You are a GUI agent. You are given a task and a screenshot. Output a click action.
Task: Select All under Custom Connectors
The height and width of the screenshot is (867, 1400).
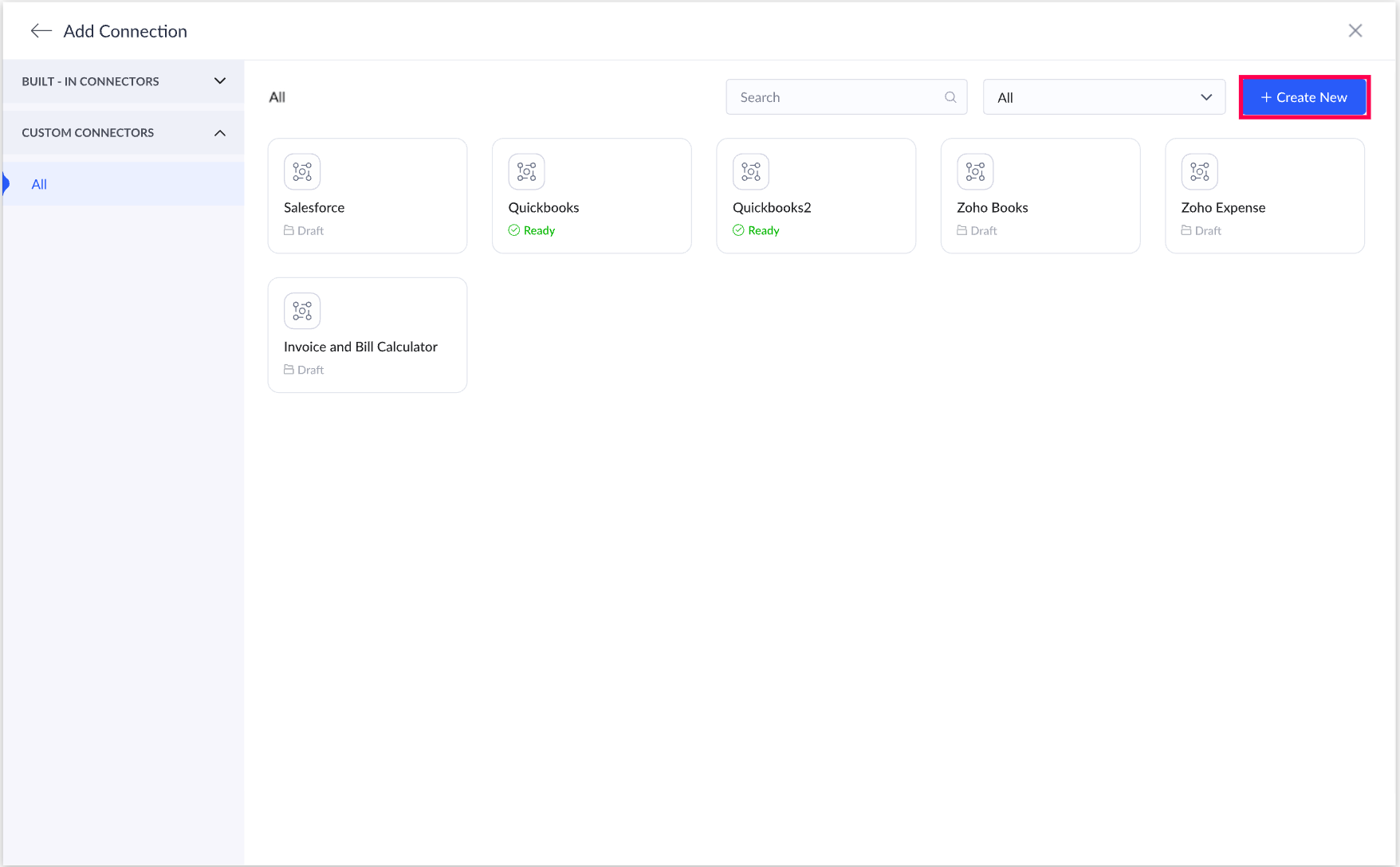[x=124, y=184]
